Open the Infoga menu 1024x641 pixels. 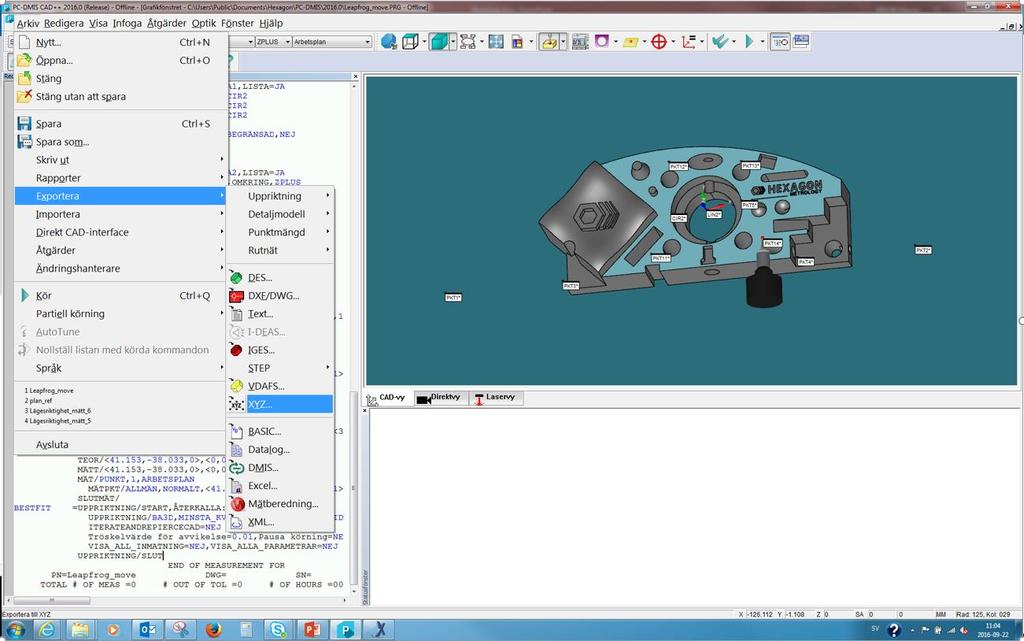click(127, 23)
